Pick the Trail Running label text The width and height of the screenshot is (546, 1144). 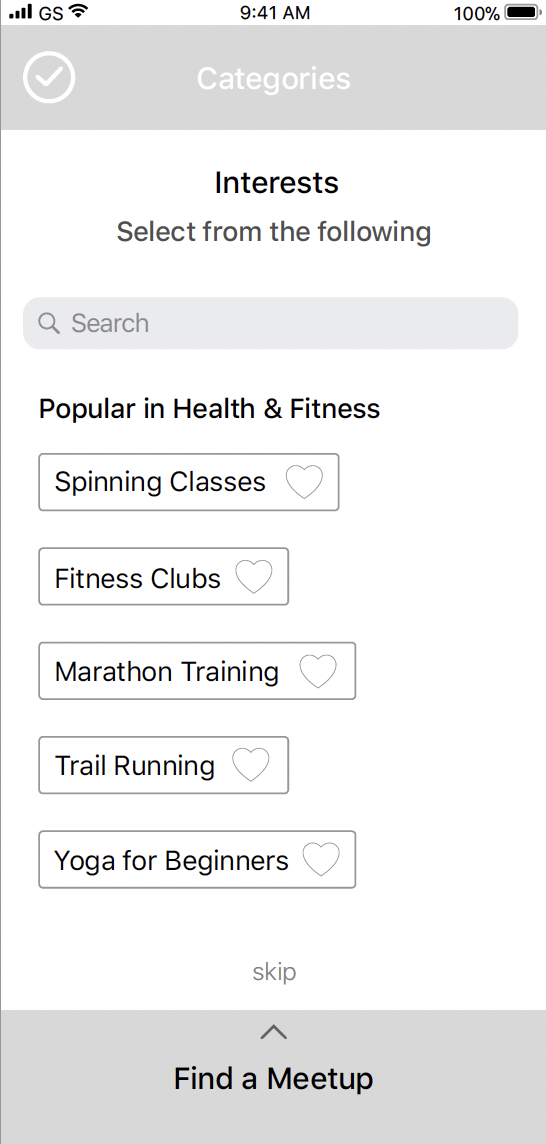pos(135,766)
